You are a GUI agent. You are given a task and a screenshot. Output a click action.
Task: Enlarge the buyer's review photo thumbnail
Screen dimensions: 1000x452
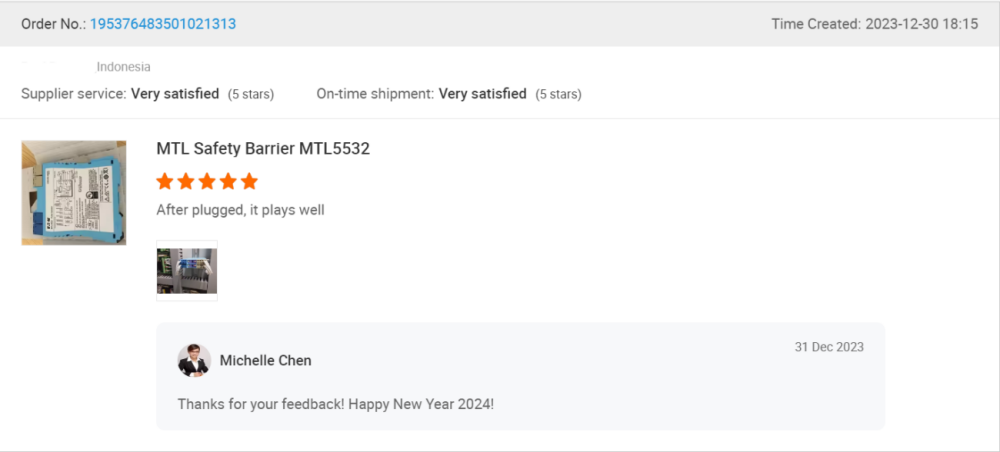187,270
